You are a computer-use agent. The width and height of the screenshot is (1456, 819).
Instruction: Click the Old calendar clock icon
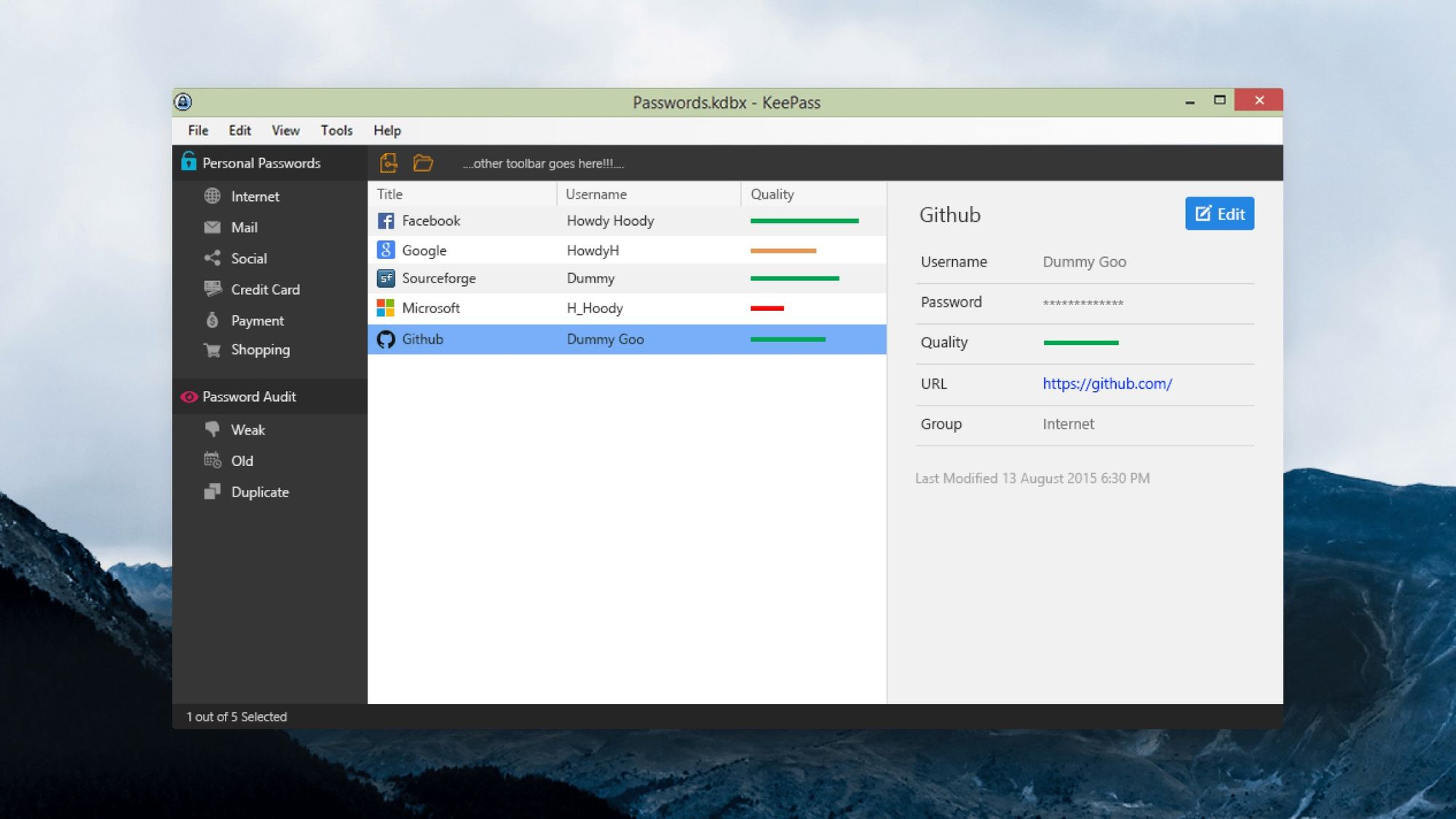(x=213, y=460)
